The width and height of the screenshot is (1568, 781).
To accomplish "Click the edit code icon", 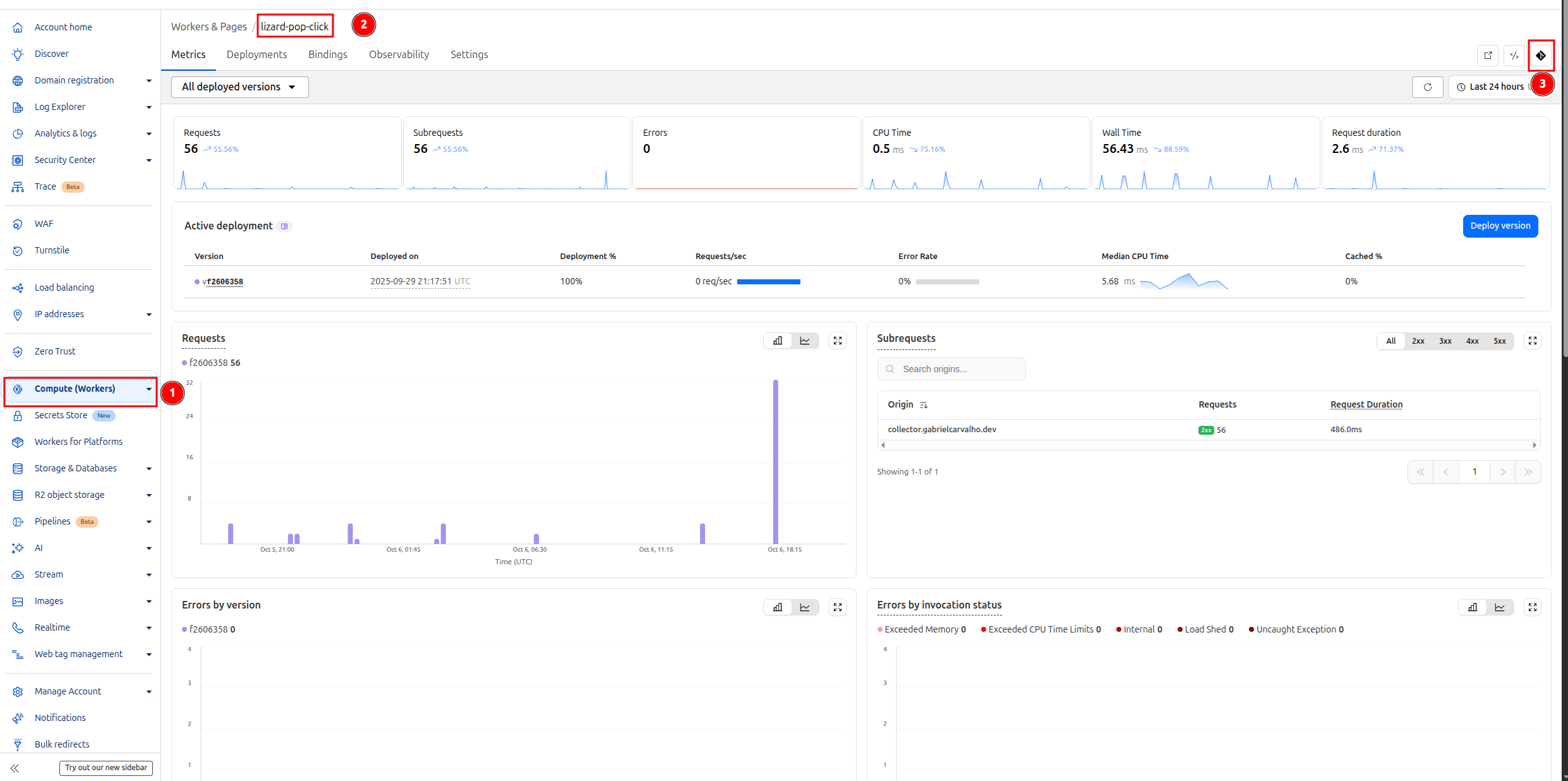I will (x=1514, y=56).
